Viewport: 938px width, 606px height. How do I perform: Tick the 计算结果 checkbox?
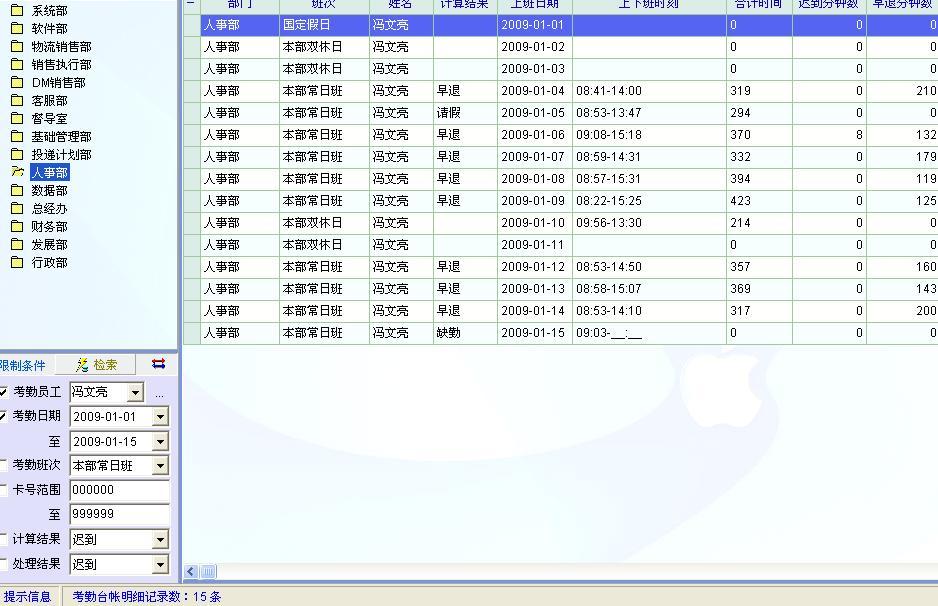4,539
